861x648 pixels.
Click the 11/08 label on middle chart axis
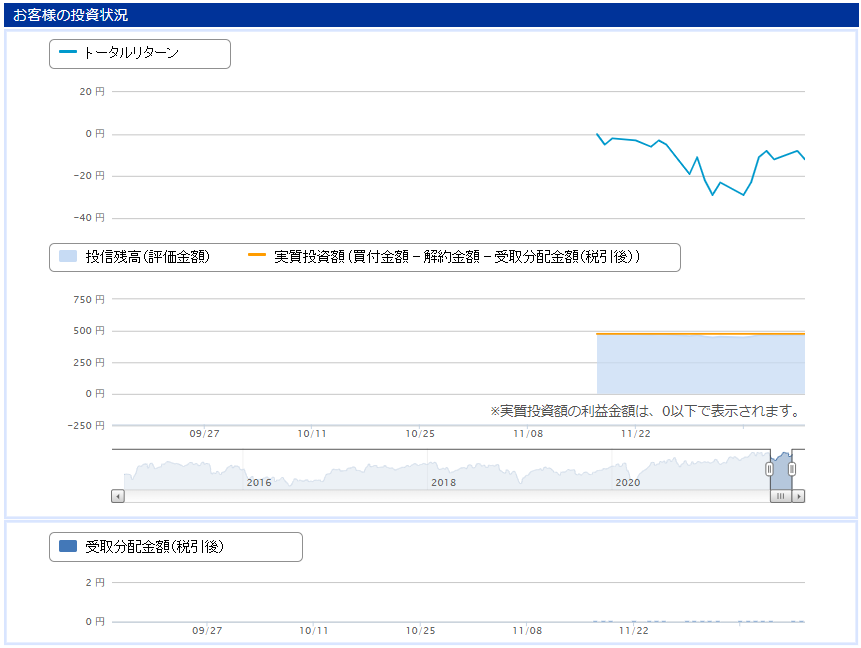pos(528,434)
